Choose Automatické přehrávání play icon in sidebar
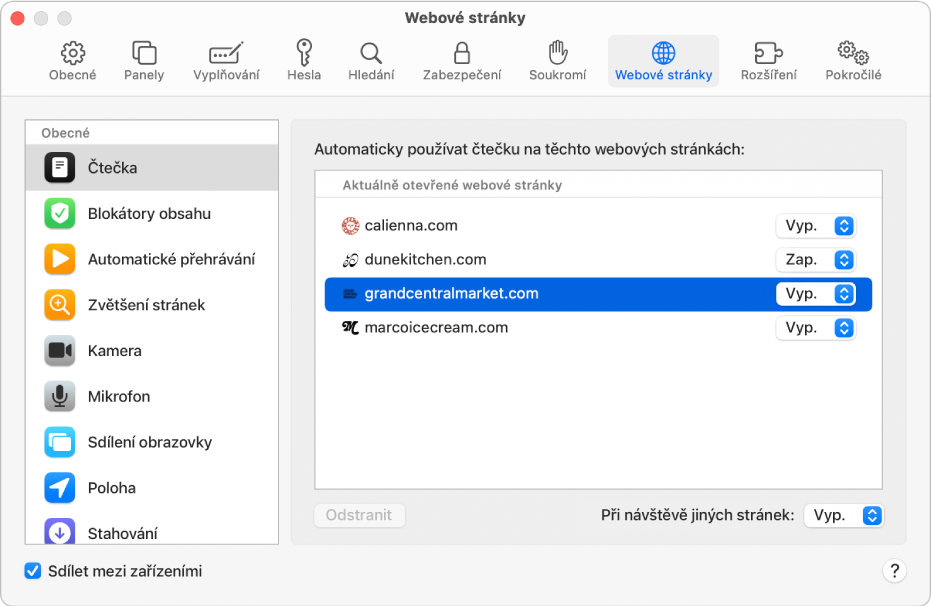Screen dimensions: 931x606 click(x=59, y=259)
